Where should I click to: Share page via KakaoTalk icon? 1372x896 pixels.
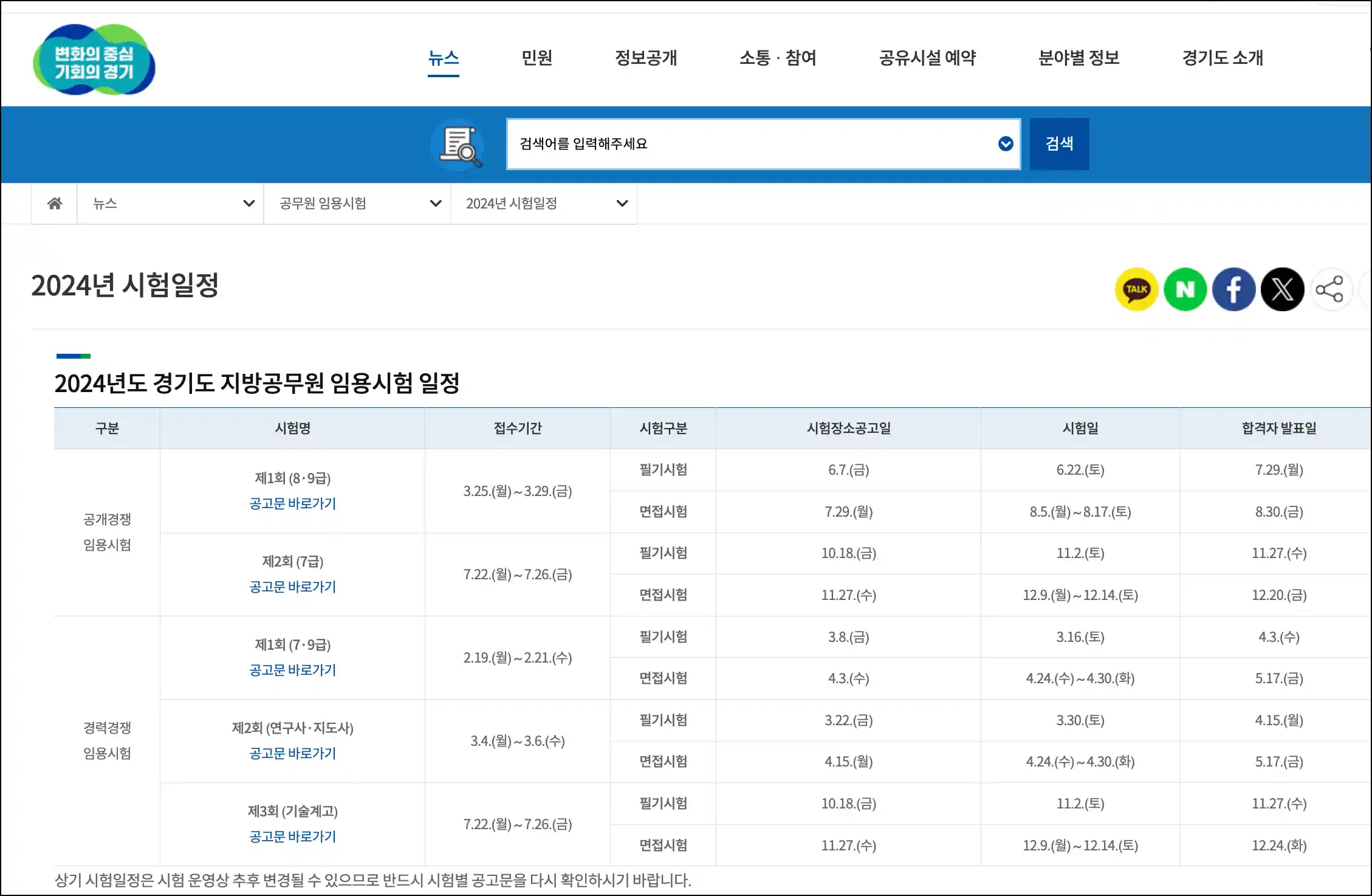(1136, 289)
